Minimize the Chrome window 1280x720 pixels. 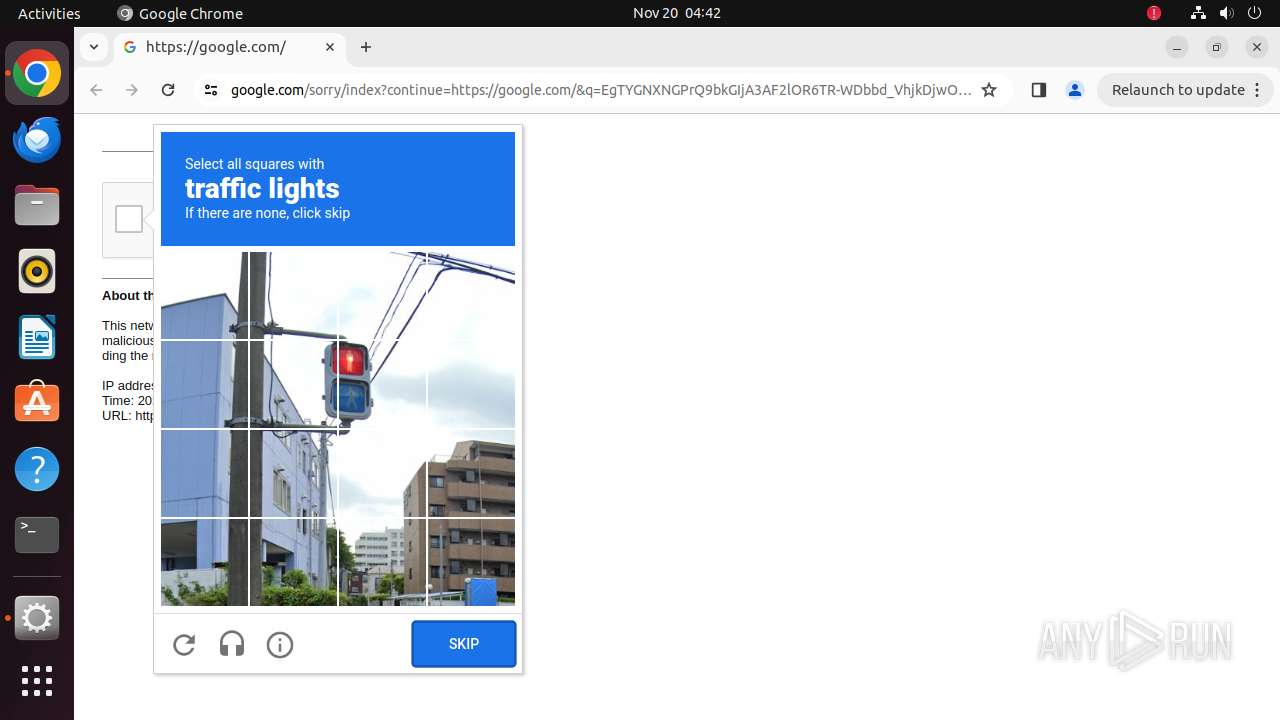(1177, 47)
